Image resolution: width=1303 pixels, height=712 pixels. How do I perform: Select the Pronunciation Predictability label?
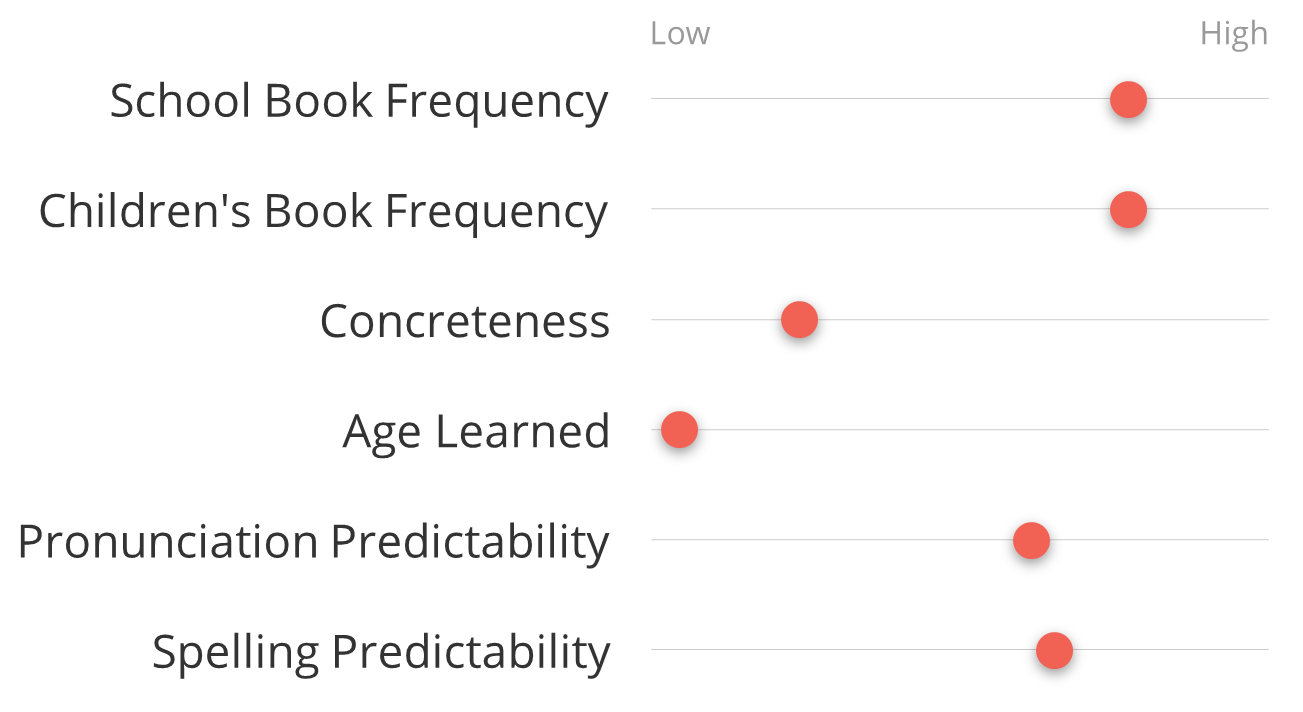(x=313, y=542)
